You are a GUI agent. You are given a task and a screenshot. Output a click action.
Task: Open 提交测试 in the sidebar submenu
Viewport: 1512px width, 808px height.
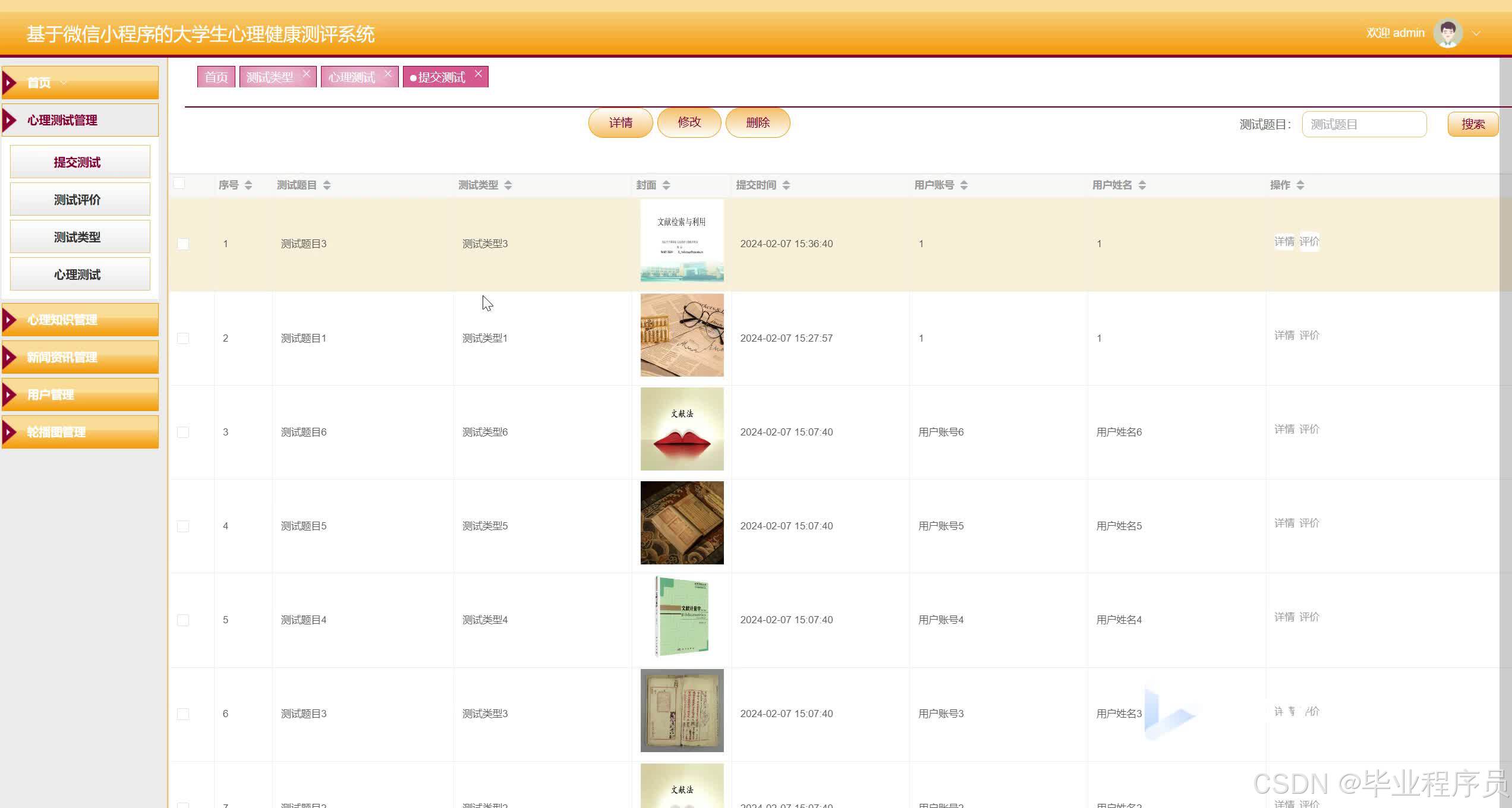click(80, 162)
